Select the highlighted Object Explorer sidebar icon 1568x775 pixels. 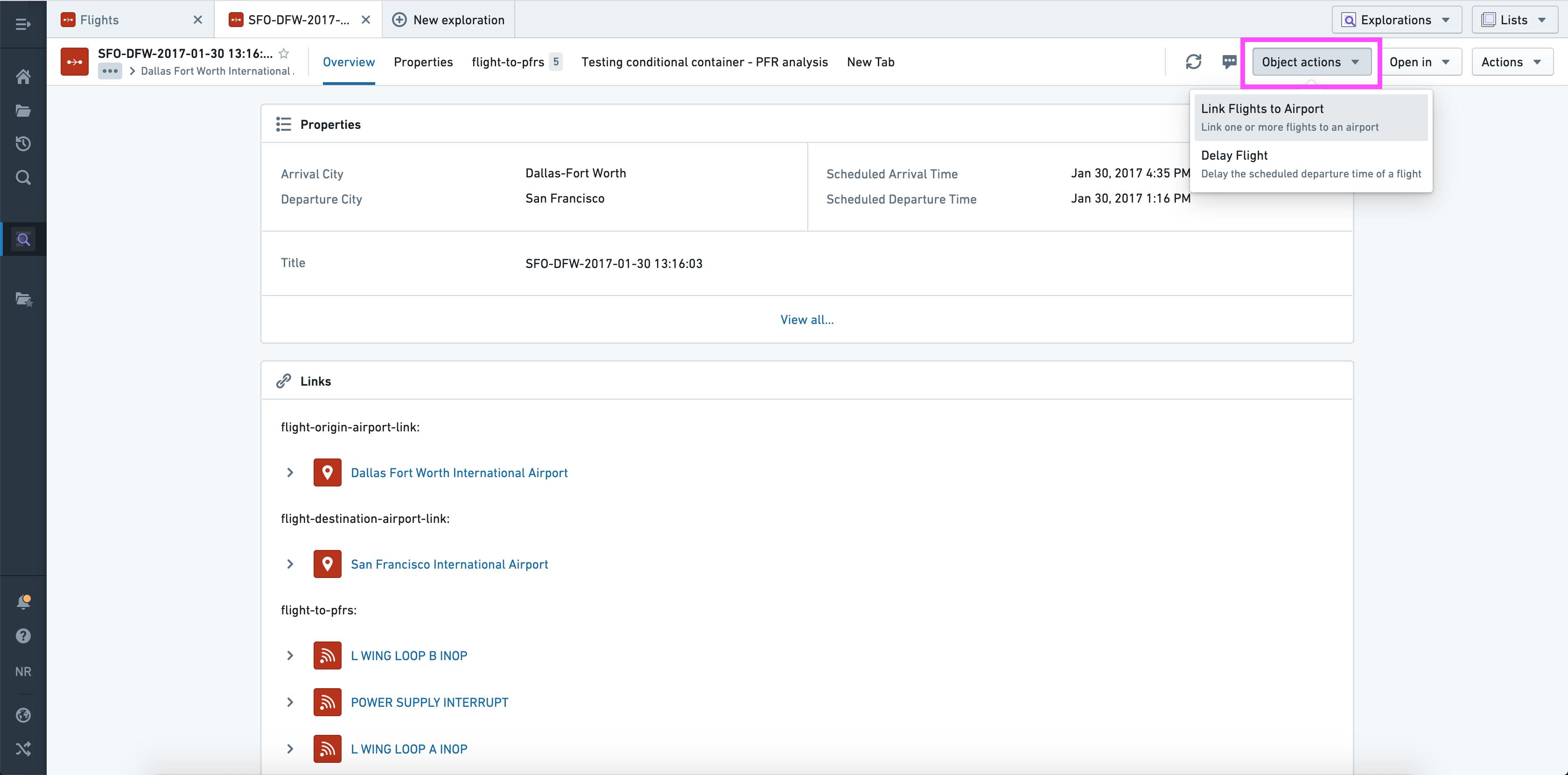click(x=23, y=239)
